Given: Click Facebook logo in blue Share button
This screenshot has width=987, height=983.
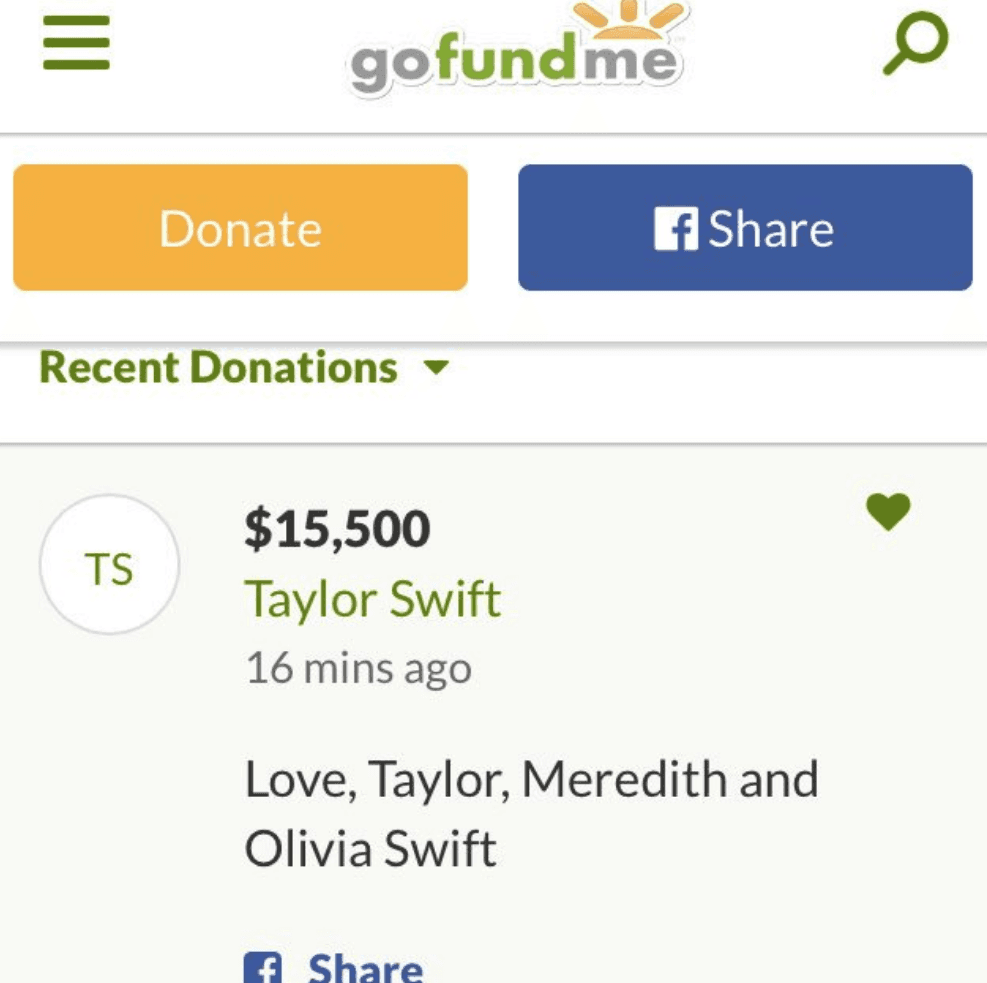Looking at the screenshot, I should [673, 229].
